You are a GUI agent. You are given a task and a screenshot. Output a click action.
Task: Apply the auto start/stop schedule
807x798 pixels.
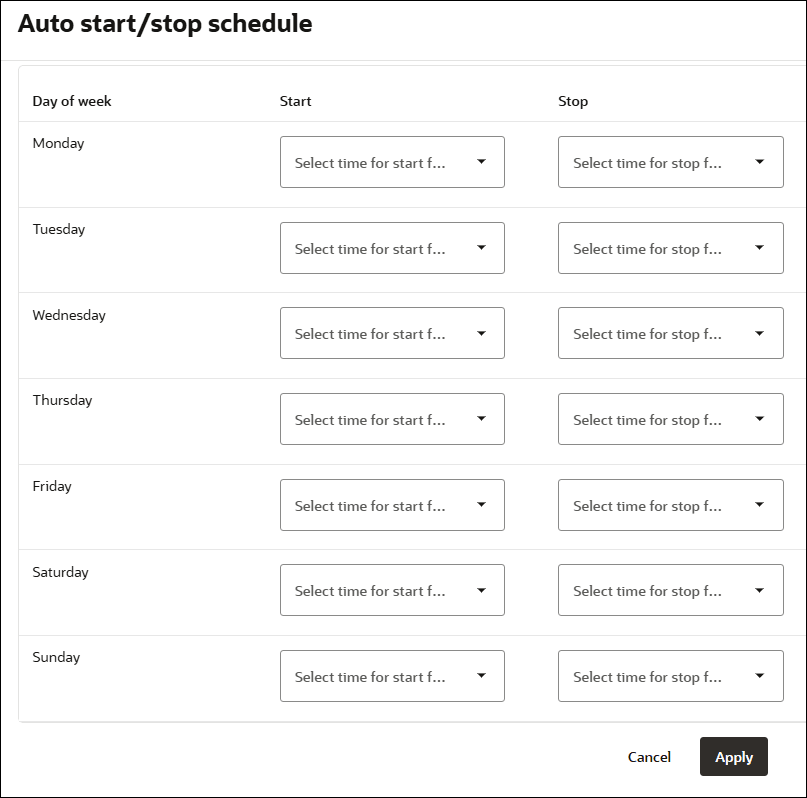pos(733,757)
